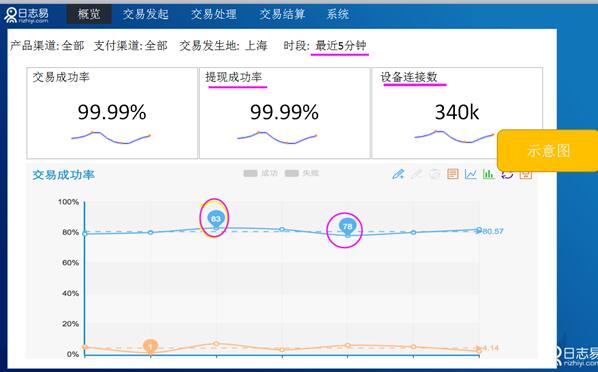Click the sparkline under 交易成功率 card
The width and height of the screenshot is (598, 372).
coord(111,137)
